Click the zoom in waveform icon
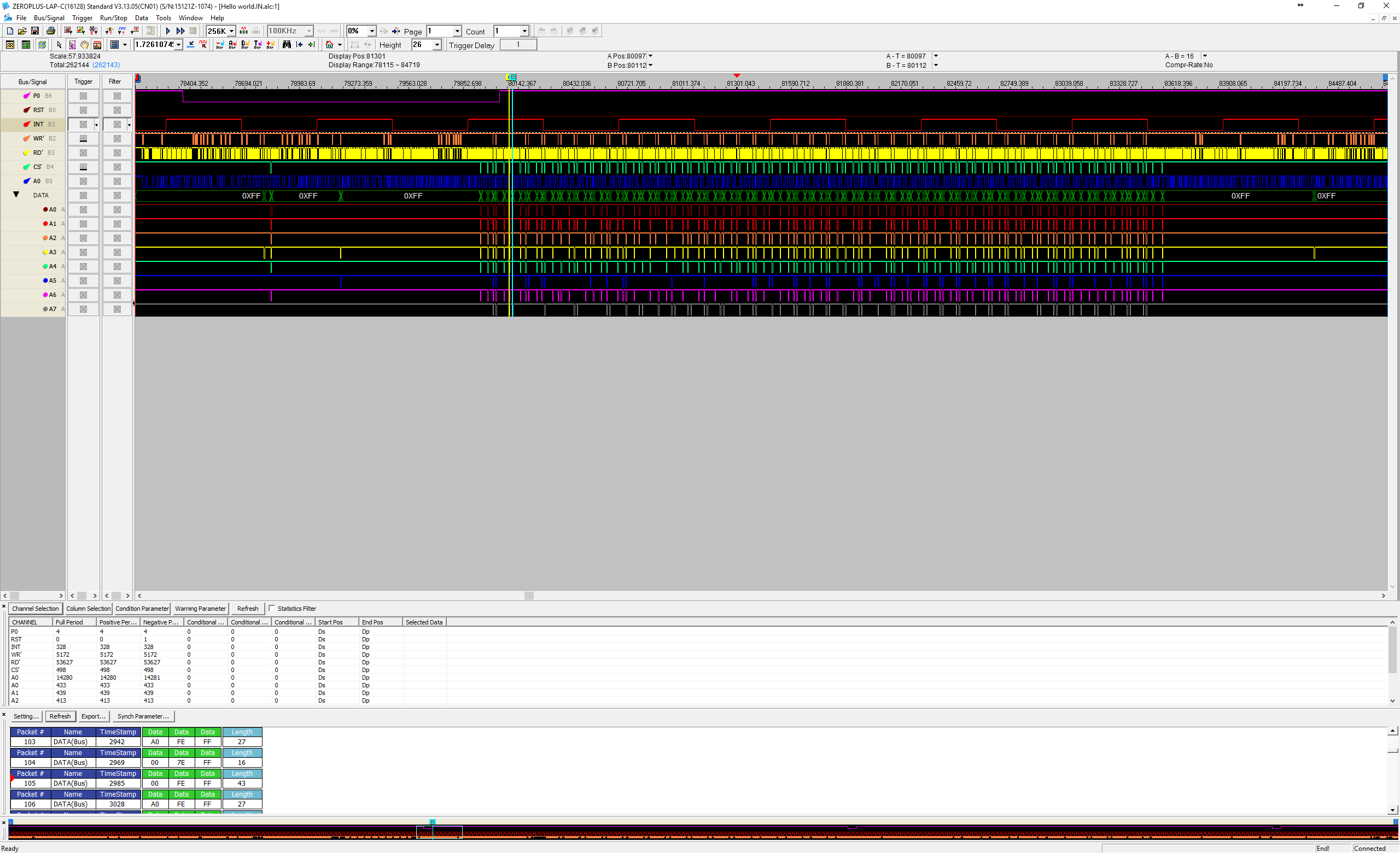1400x853 pixels. [x=191, y=45]
